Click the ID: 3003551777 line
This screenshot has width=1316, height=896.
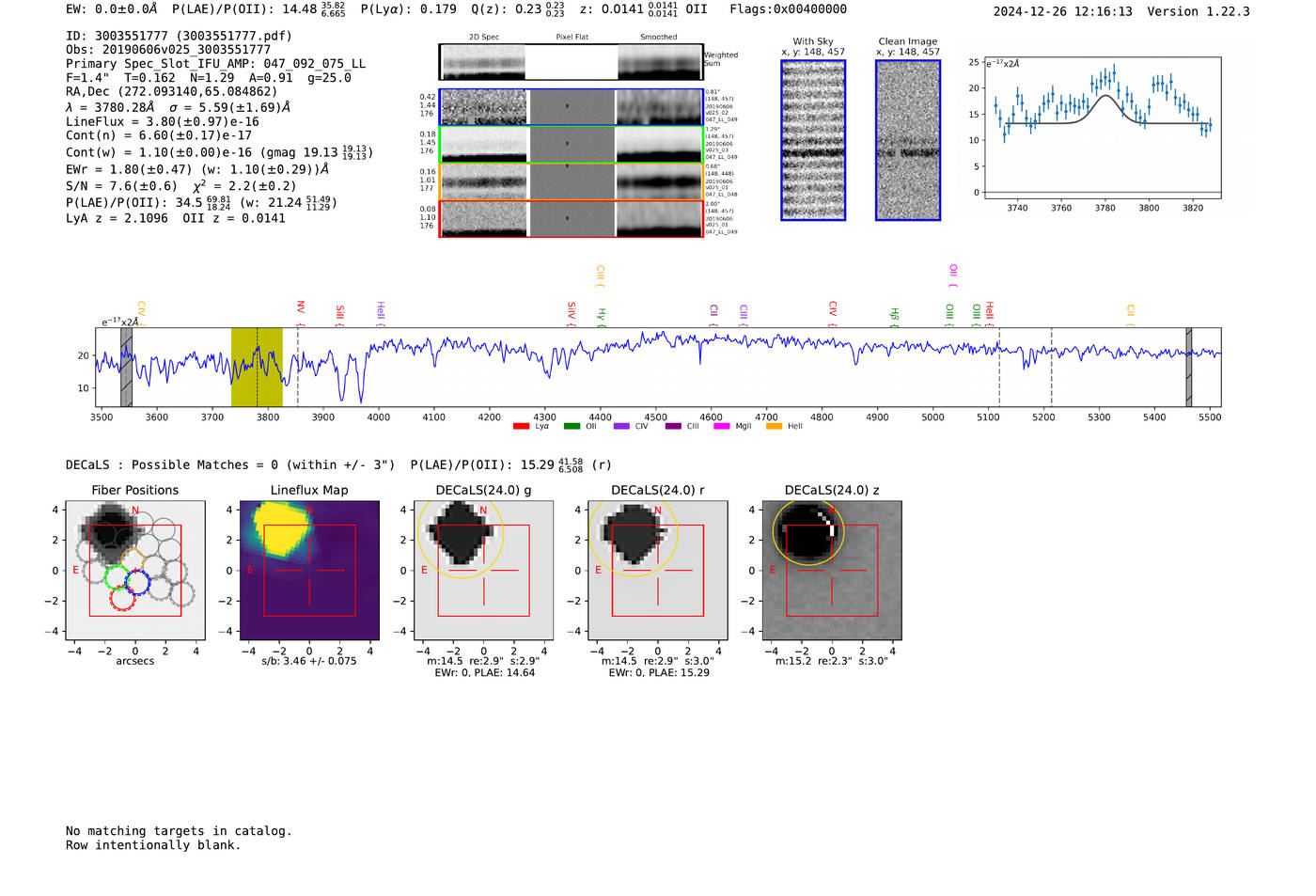coord(179,36)
